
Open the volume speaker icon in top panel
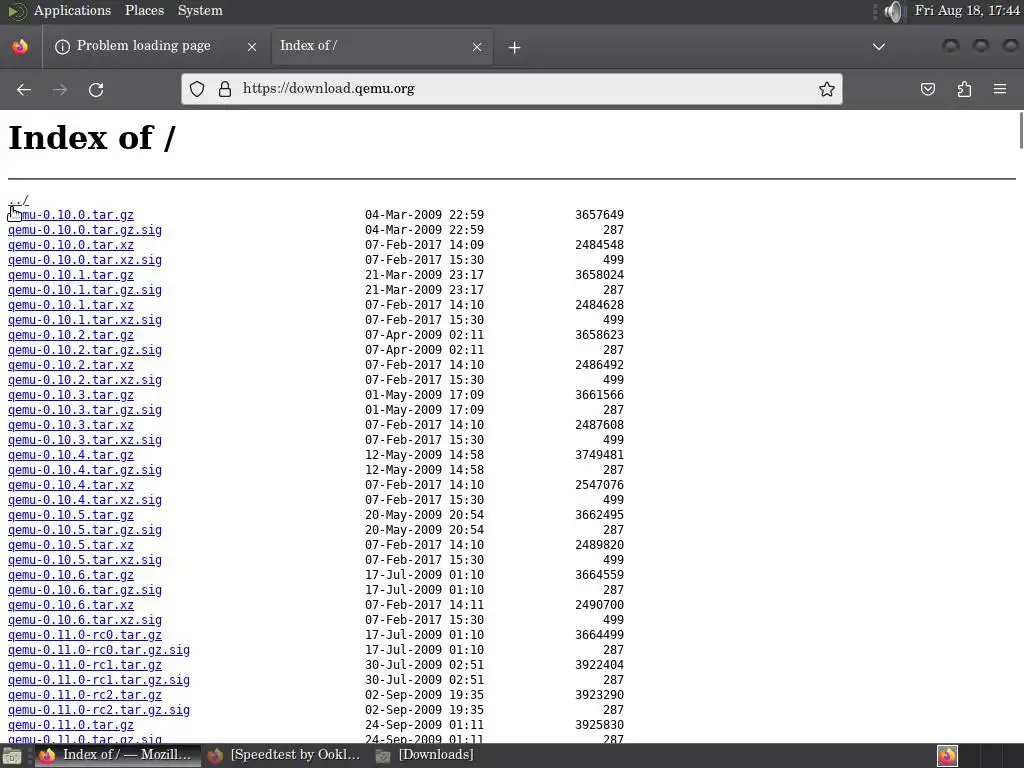point(893,11)
